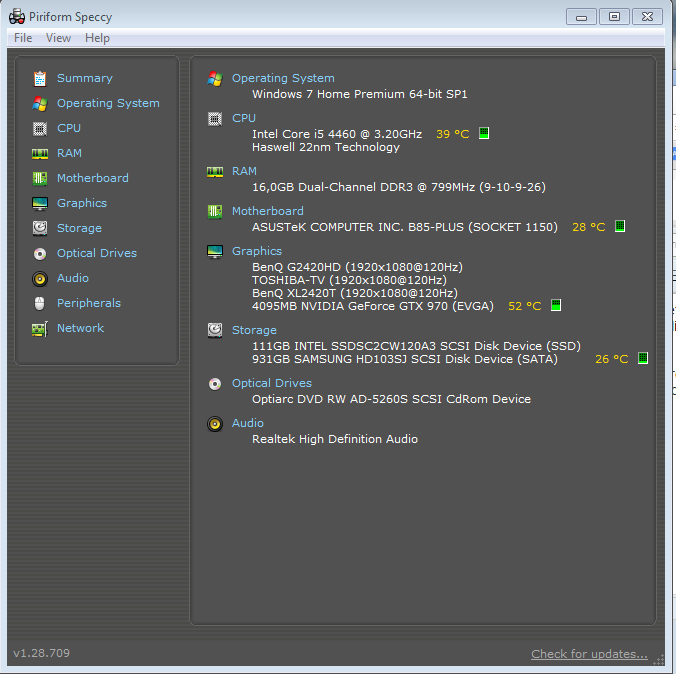The image size is (676, 674).
Task: Select Operating System in the sidebar
Action: [x=108, y=103]
